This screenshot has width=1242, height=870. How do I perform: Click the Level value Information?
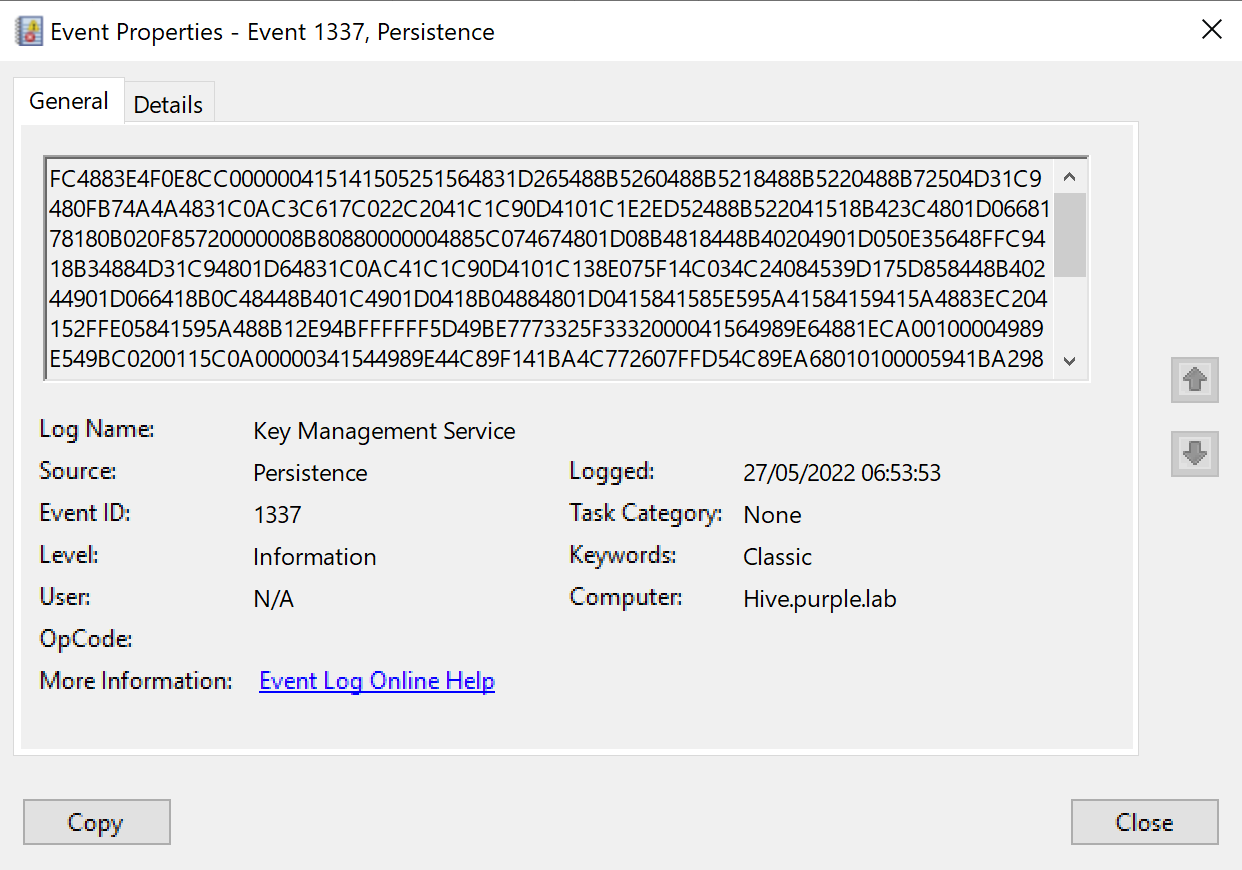click(x=314, y=557)
